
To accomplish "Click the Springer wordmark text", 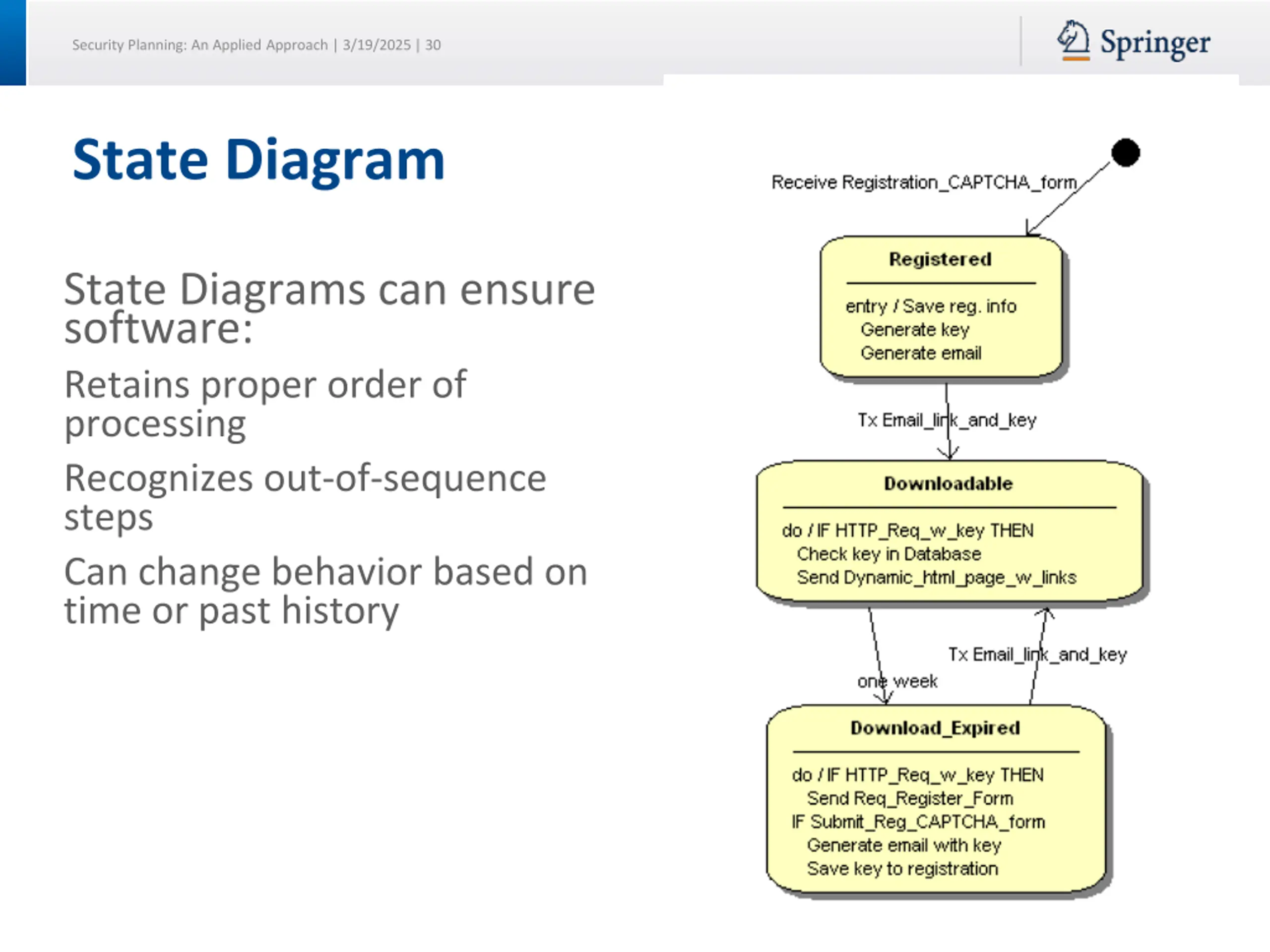I will point(1155,44).
